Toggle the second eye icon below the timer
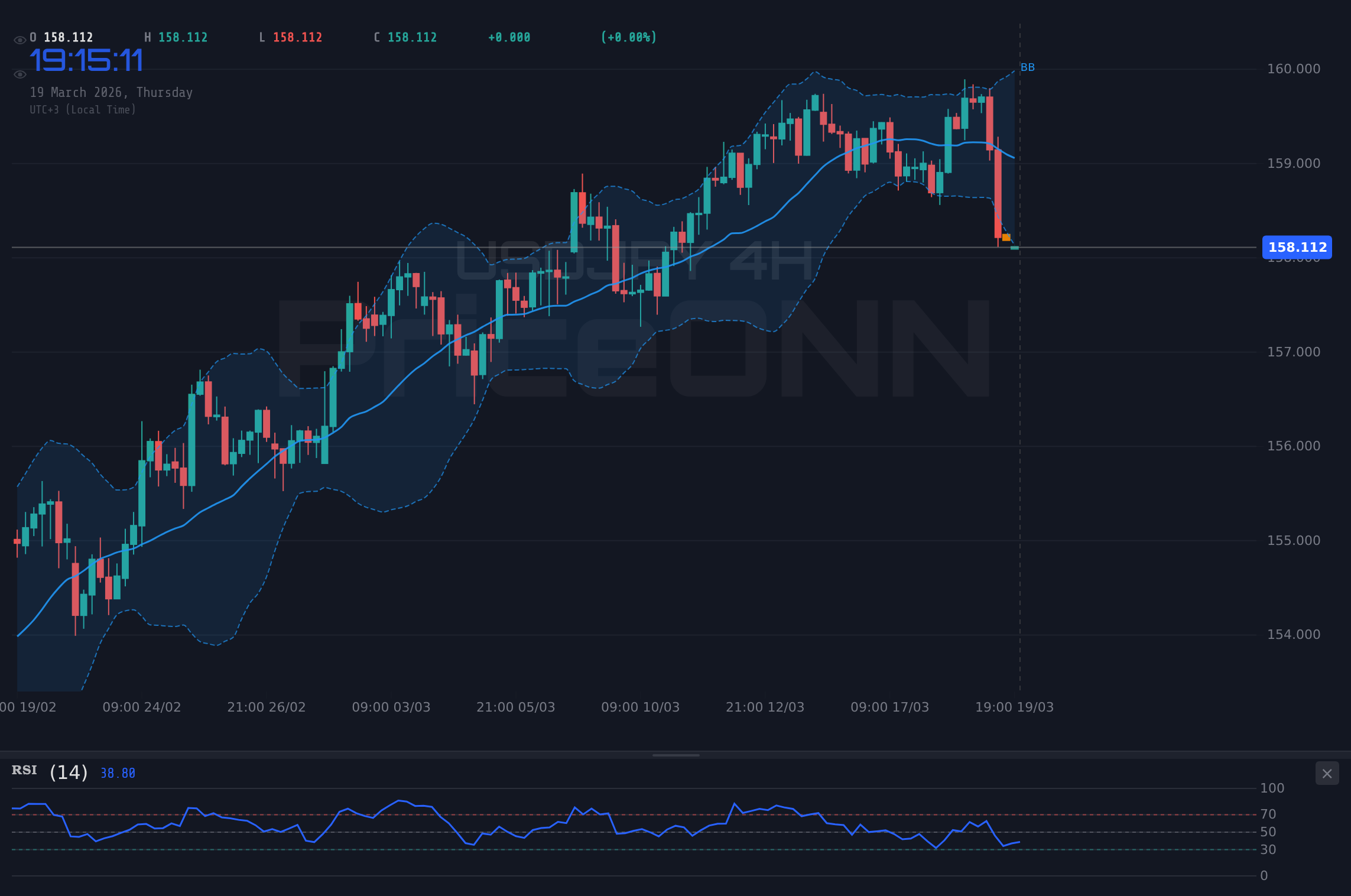Screen dimensions: 1351x896 [20, 73]
